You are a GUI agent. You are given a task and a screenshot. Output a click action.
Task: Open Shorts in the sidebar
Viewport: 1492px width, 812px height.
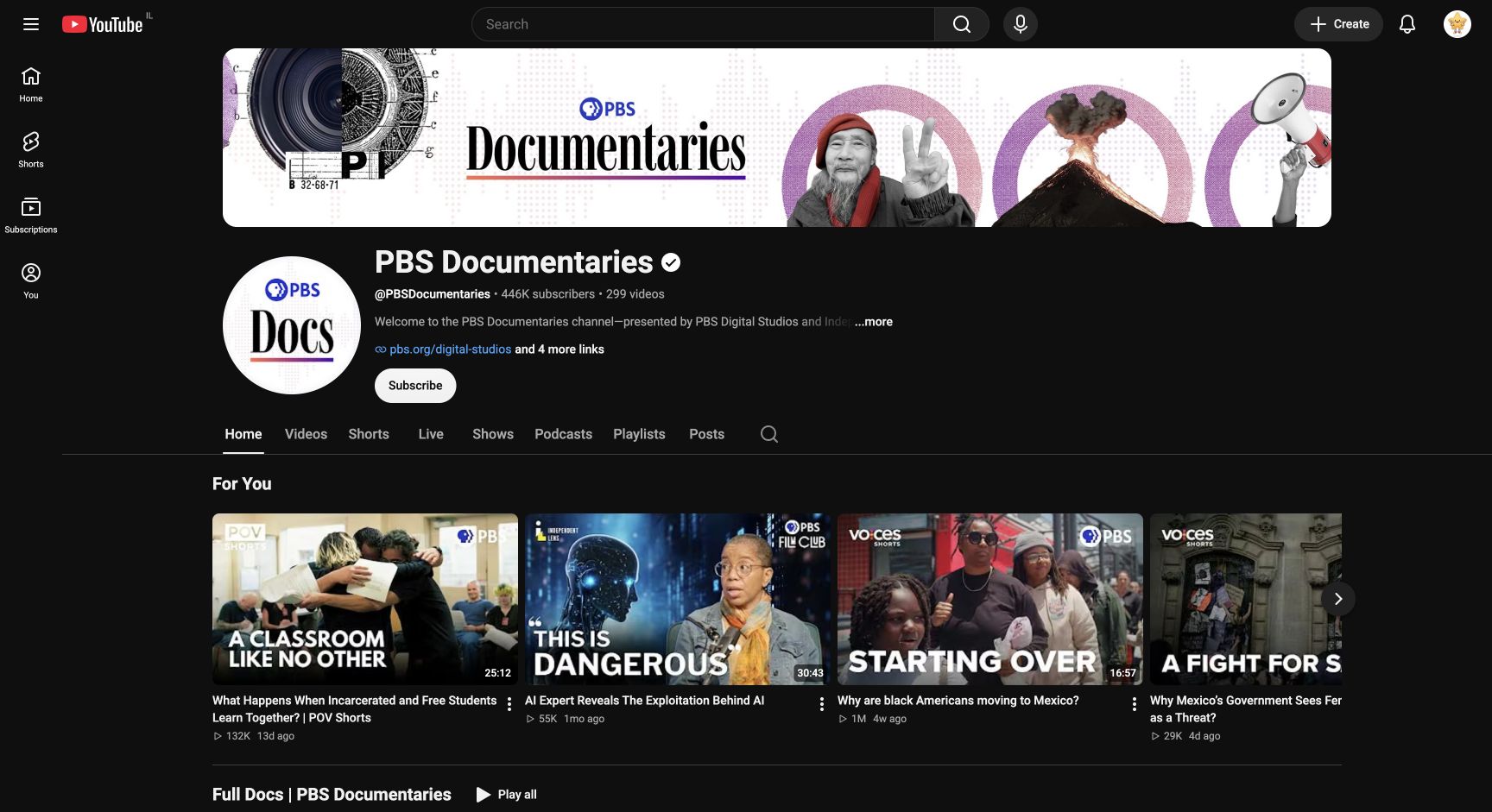click(31, 150)
